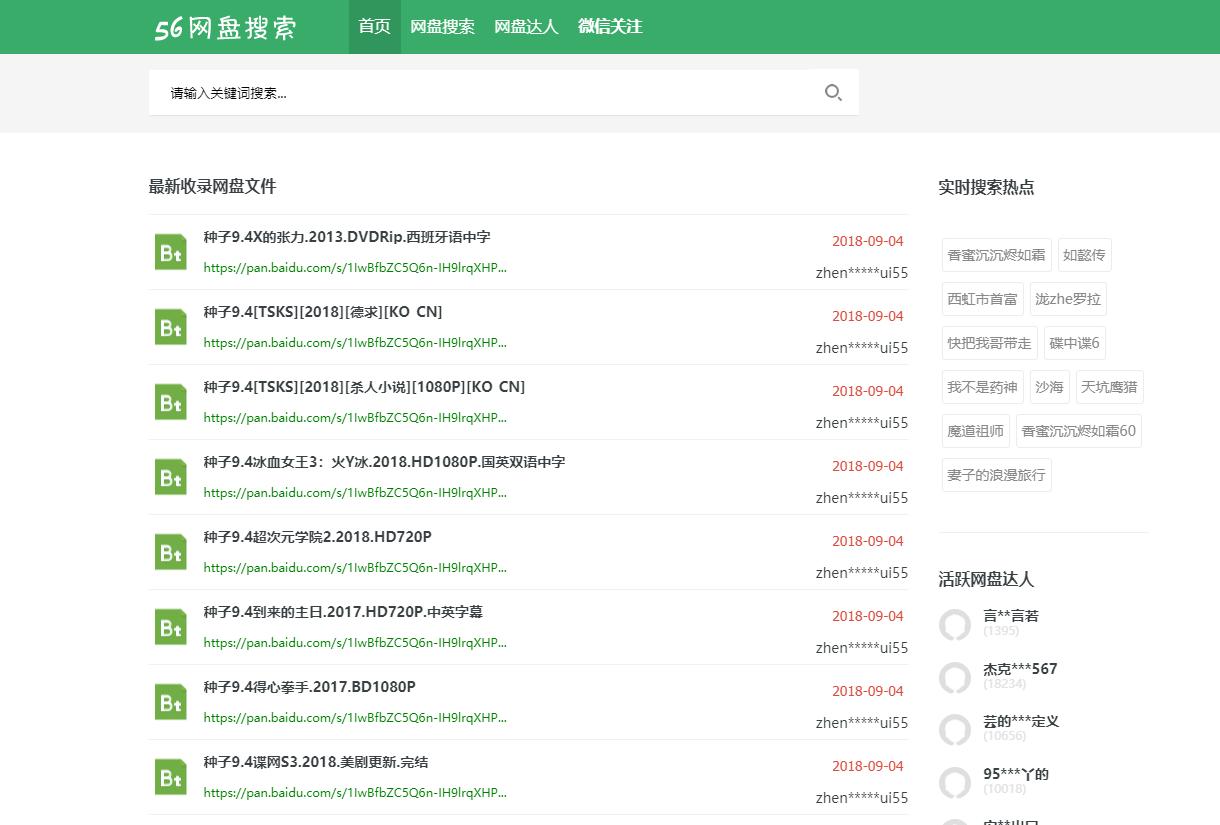Click the avatar beside 95***丫的
The height and width of the screenshot is (825, 1220).
point(955,783)
